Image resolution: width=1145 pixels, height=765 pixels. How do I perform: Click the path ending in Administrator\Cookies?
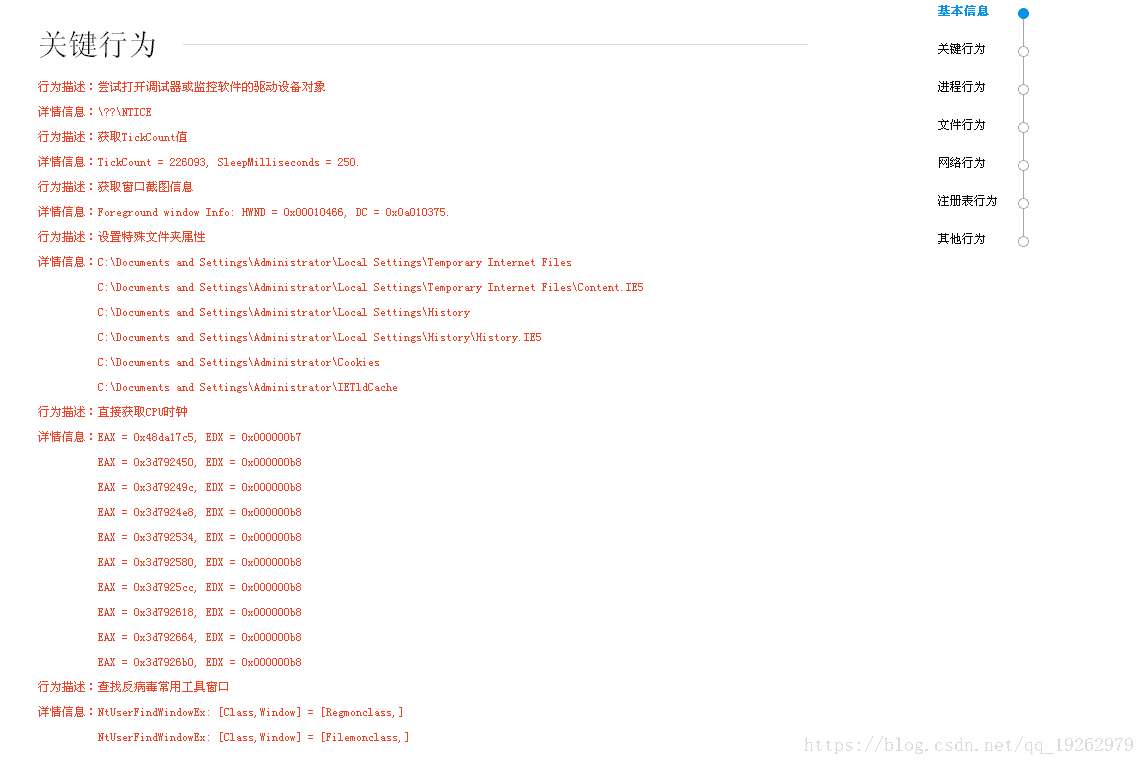(x=239, y=362)
